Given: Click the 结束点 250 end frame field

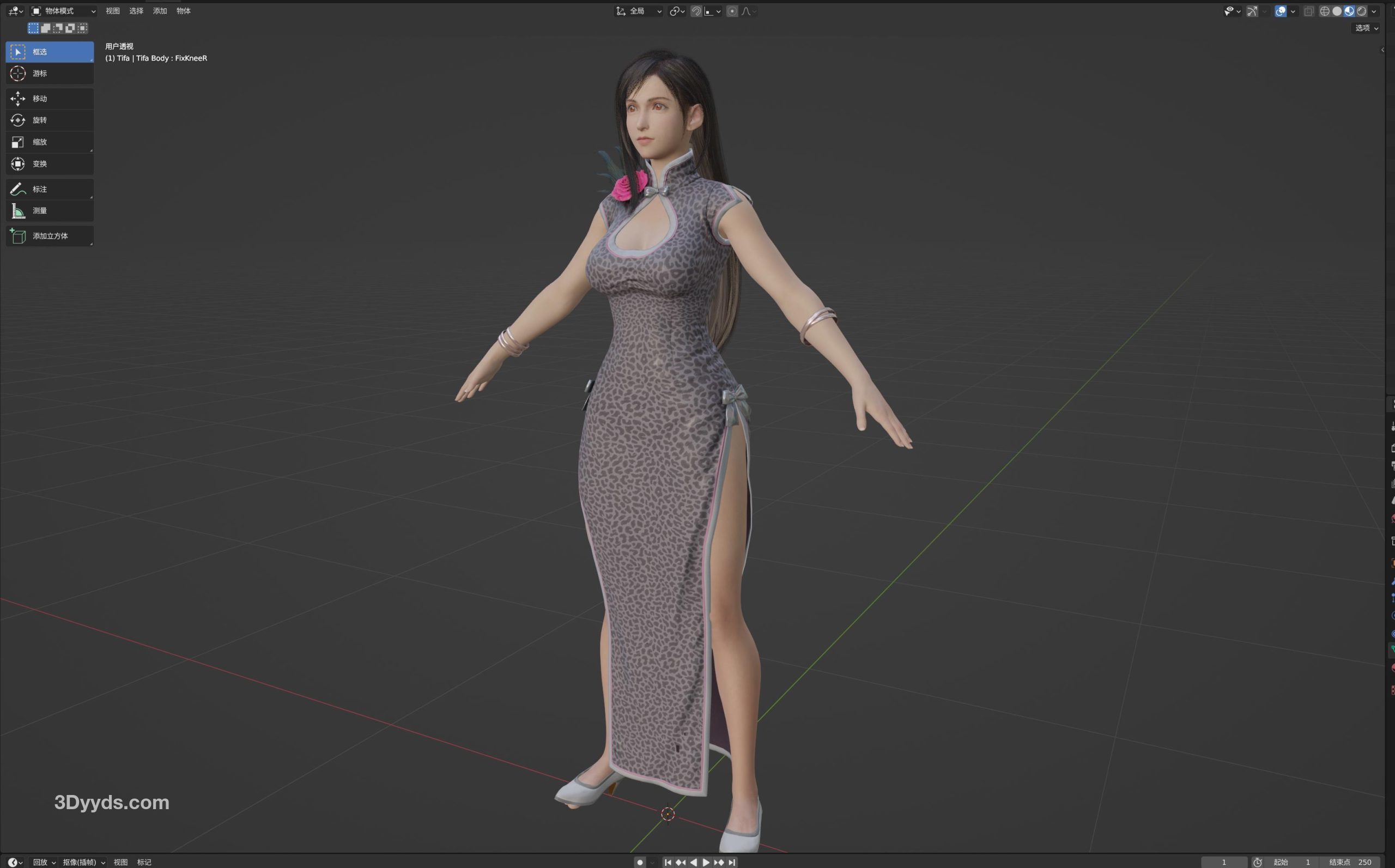Looking at the screenshot, I should 1350,862.
